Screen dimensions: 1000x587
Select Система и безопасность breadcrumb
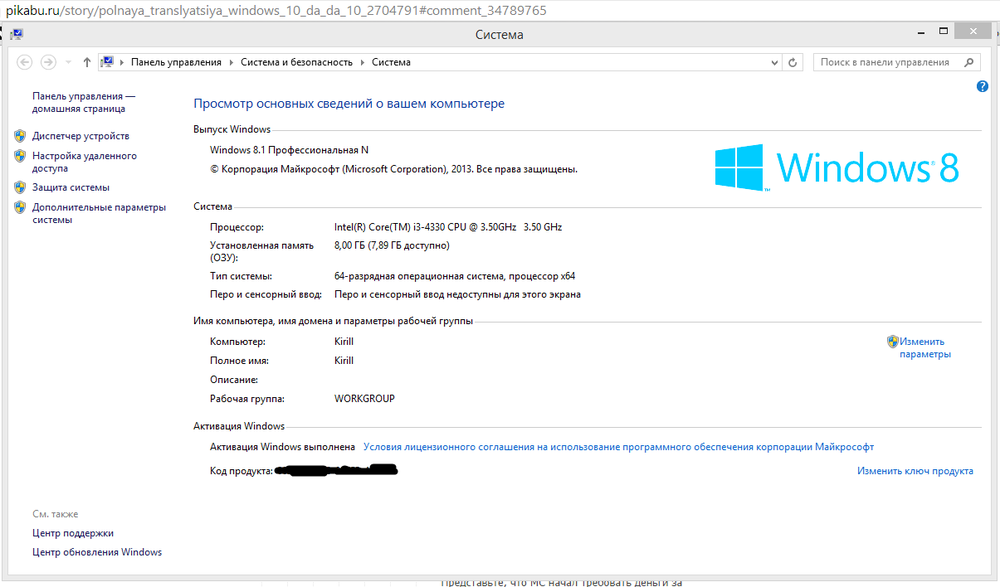point(297,62)
